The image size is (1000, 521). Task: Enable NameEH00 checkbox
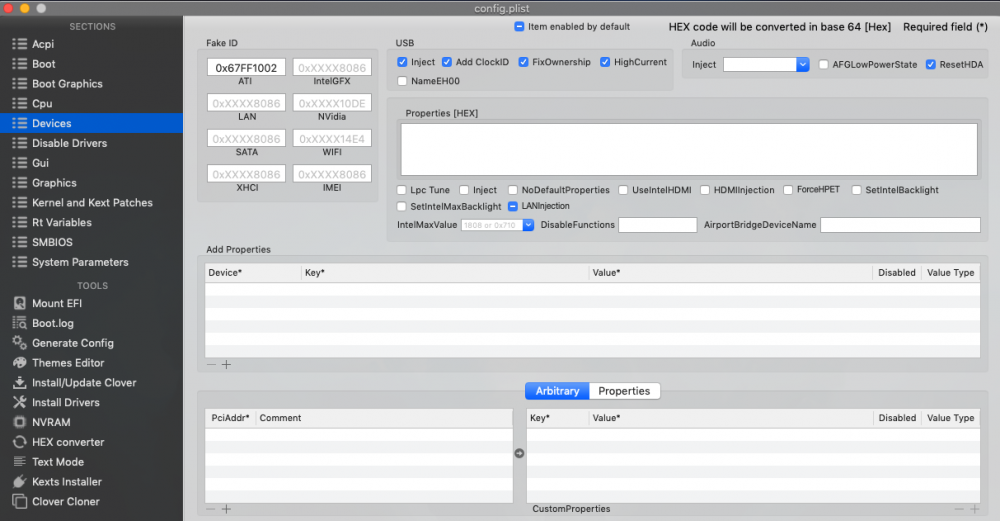[x=402, y=81]
